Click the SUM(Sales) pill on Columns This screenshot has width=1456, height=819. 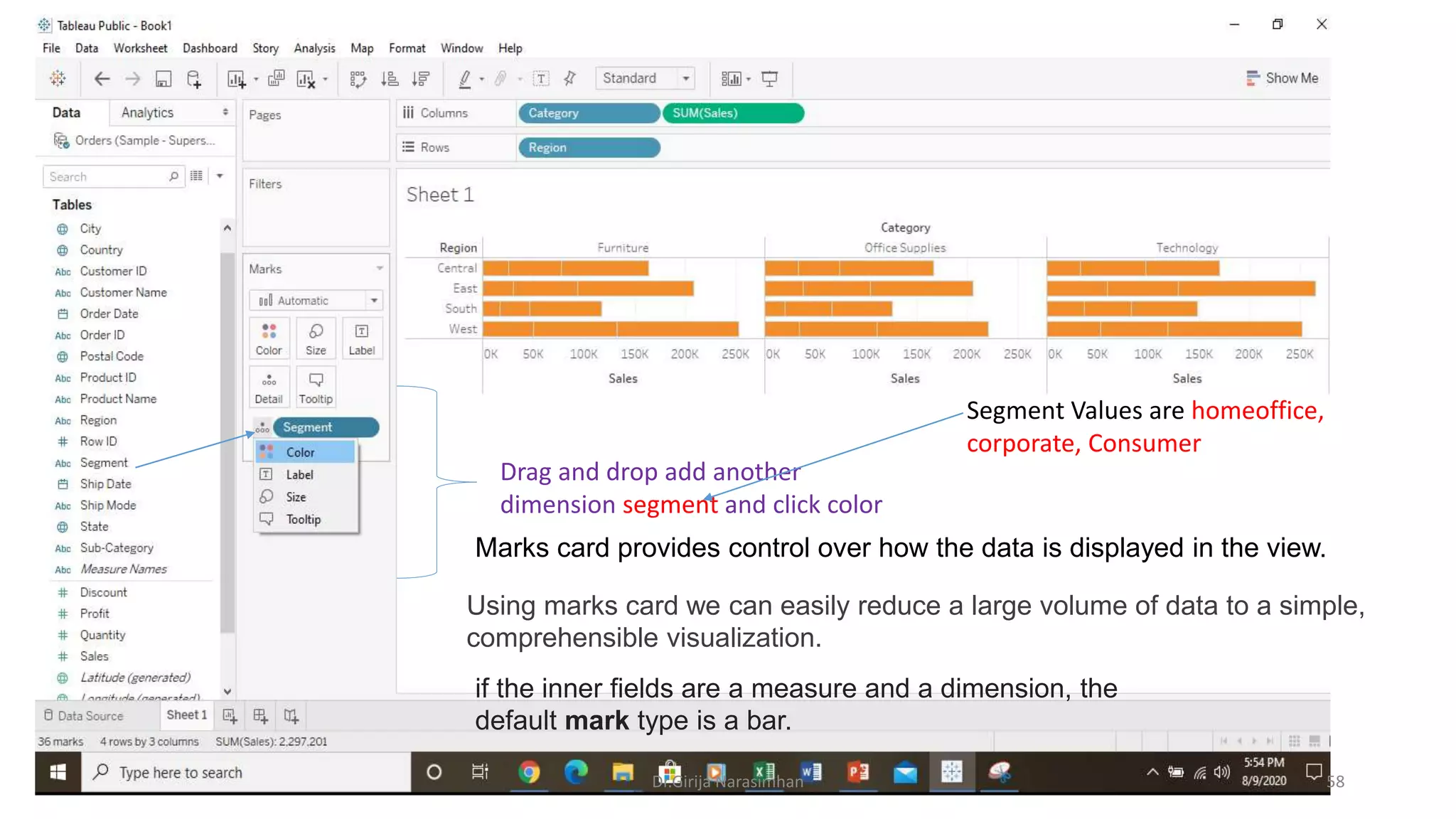click(733, 113)
